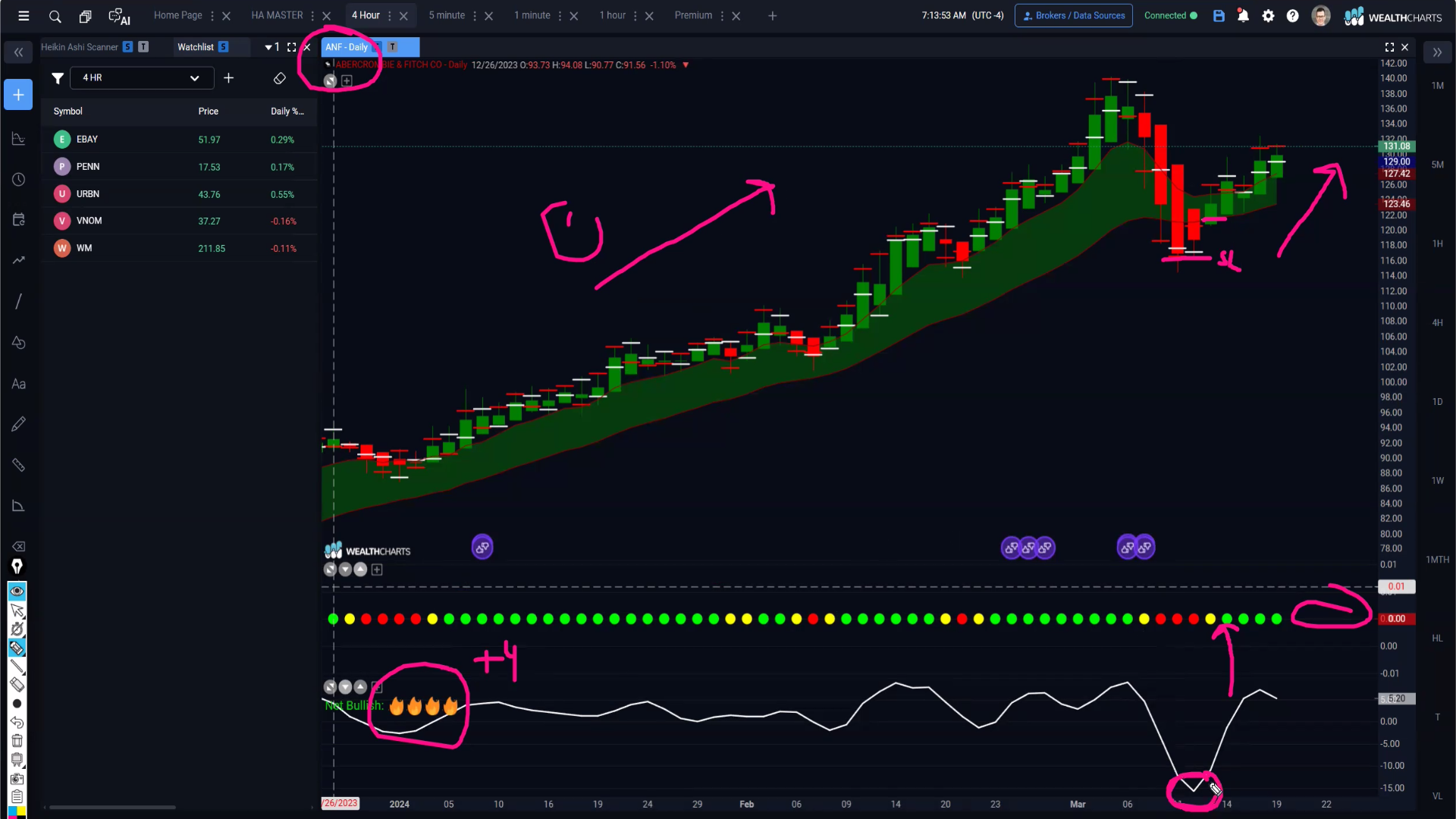Select the pencil freehand tool in sidebar

[18, 424]
